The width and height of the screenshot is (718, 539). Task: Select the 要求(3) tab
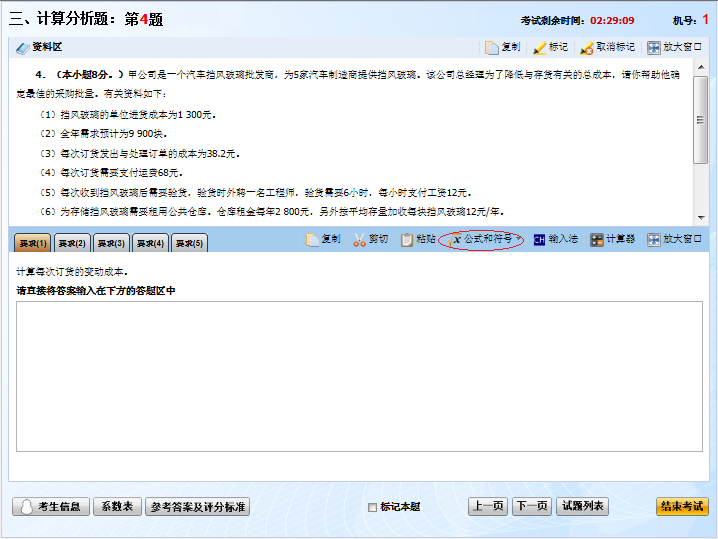tap(110, 243)
